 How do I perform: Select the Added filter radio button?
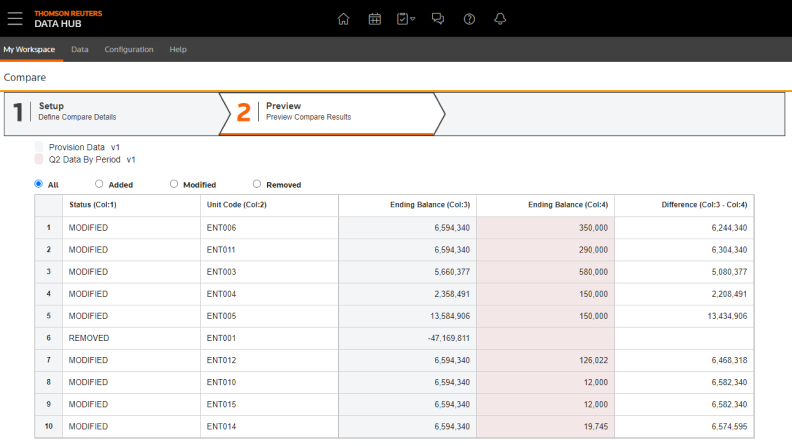point(99,184)
